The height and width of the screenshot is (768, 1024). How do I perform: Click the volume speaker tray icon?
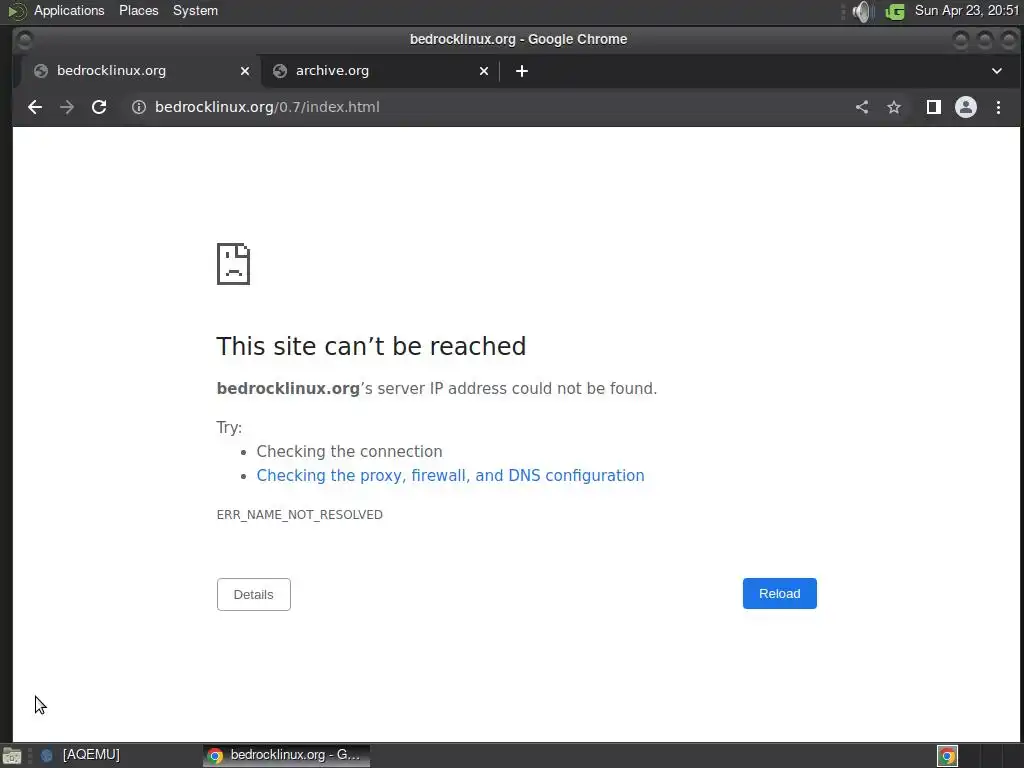click(x=863, y=11)
